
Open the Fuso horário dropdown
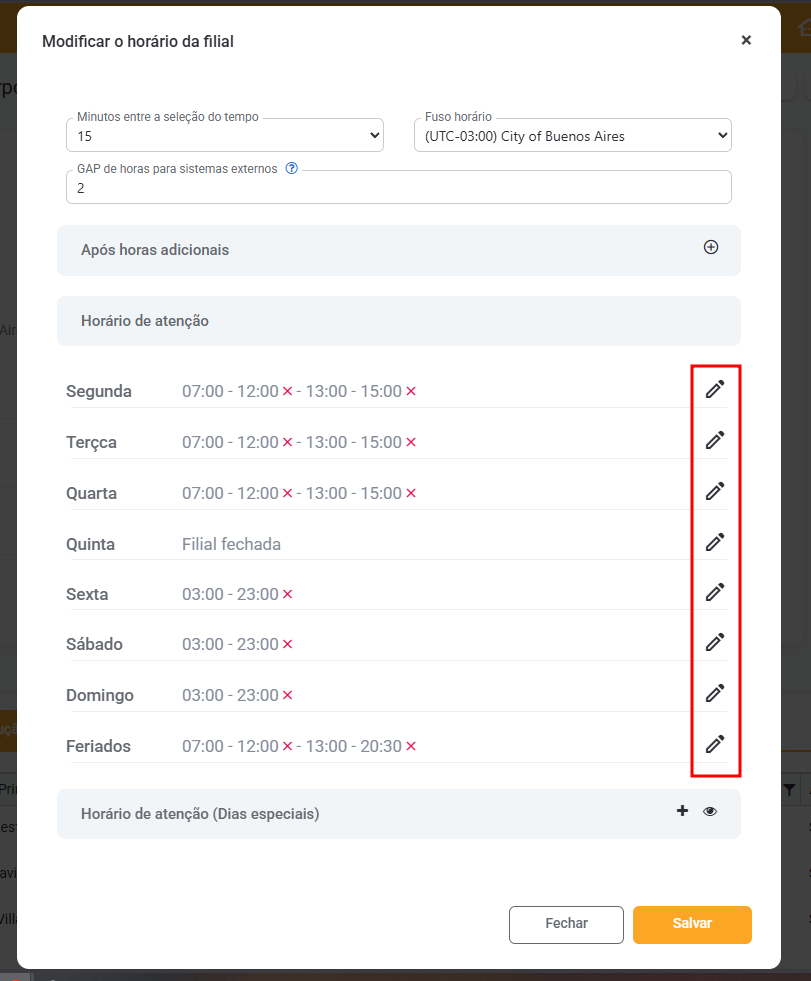(572, 136)
